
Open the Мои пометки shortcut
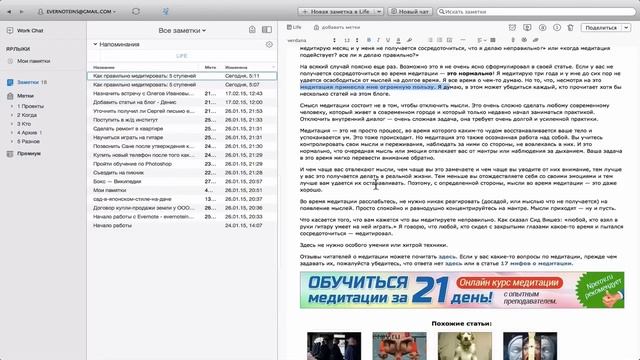pos(29,61)
